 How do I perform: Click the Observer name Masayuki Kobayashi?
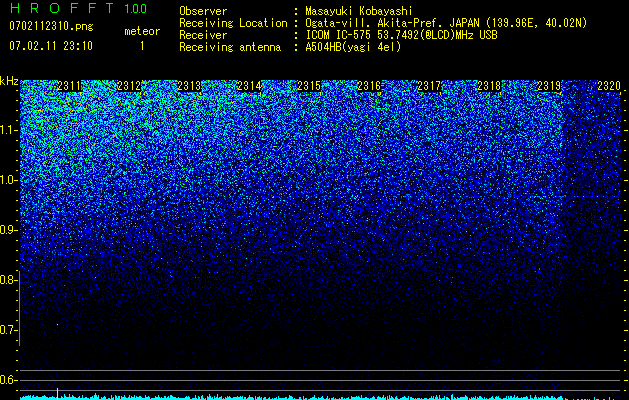[x=359, y=11]
